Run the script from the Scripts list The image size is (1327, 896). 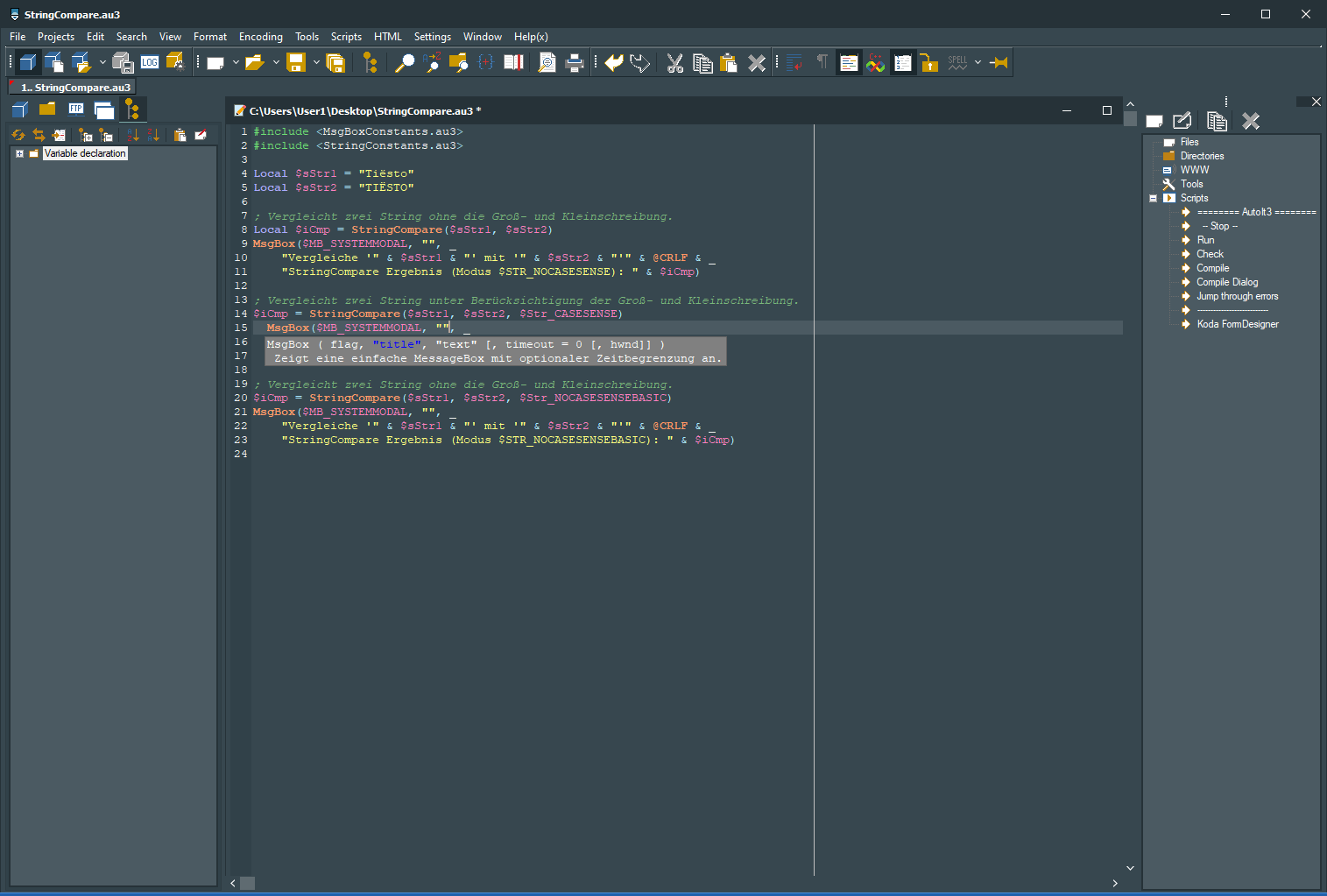point(1205,240)
